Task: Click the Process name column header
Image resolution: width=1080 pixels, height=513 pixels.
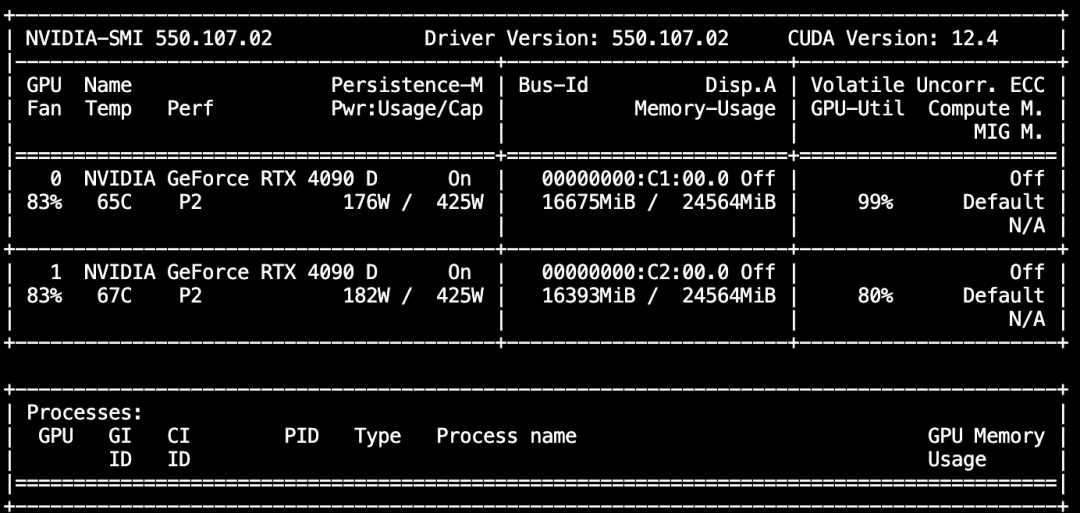Action: click(x=507, y=437)
